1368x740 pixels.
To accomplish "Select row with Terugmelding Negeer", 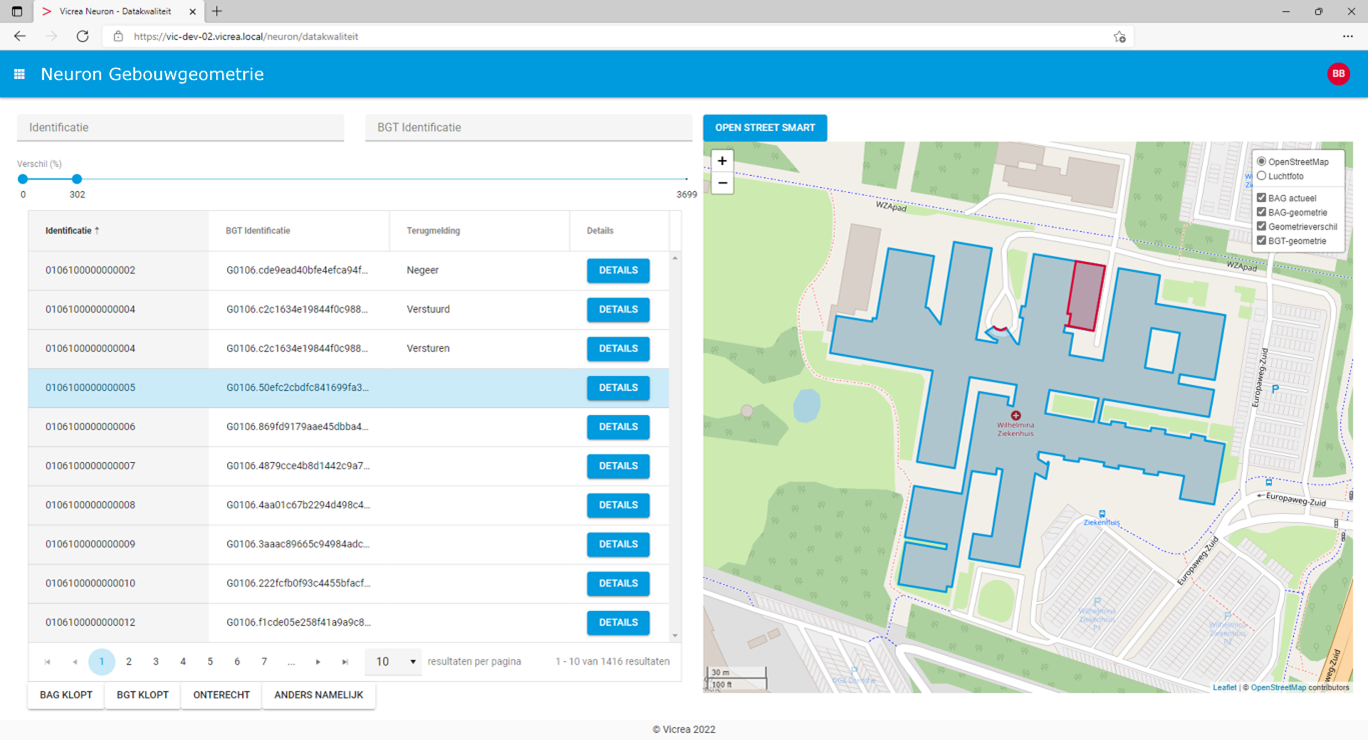I will click(x=348, y=271).
